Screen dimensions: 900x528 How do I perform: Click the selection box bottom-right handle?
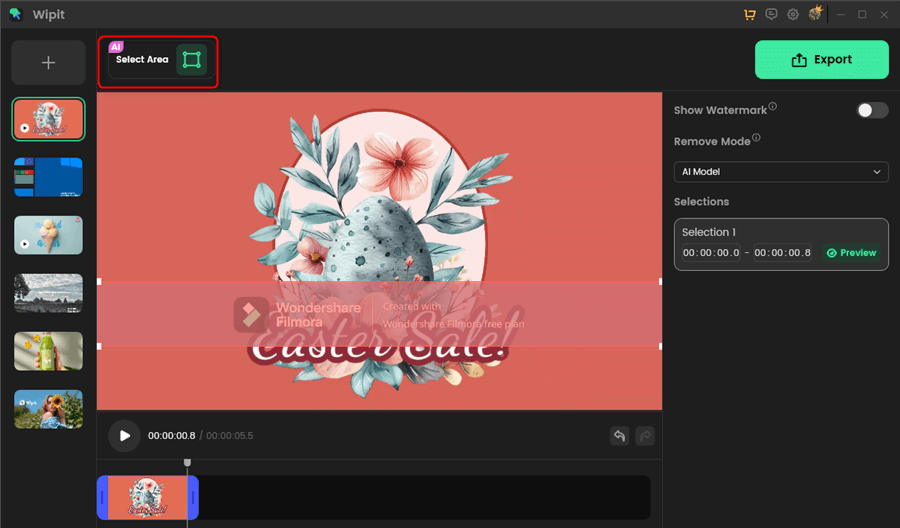click(x=660, y=346)
